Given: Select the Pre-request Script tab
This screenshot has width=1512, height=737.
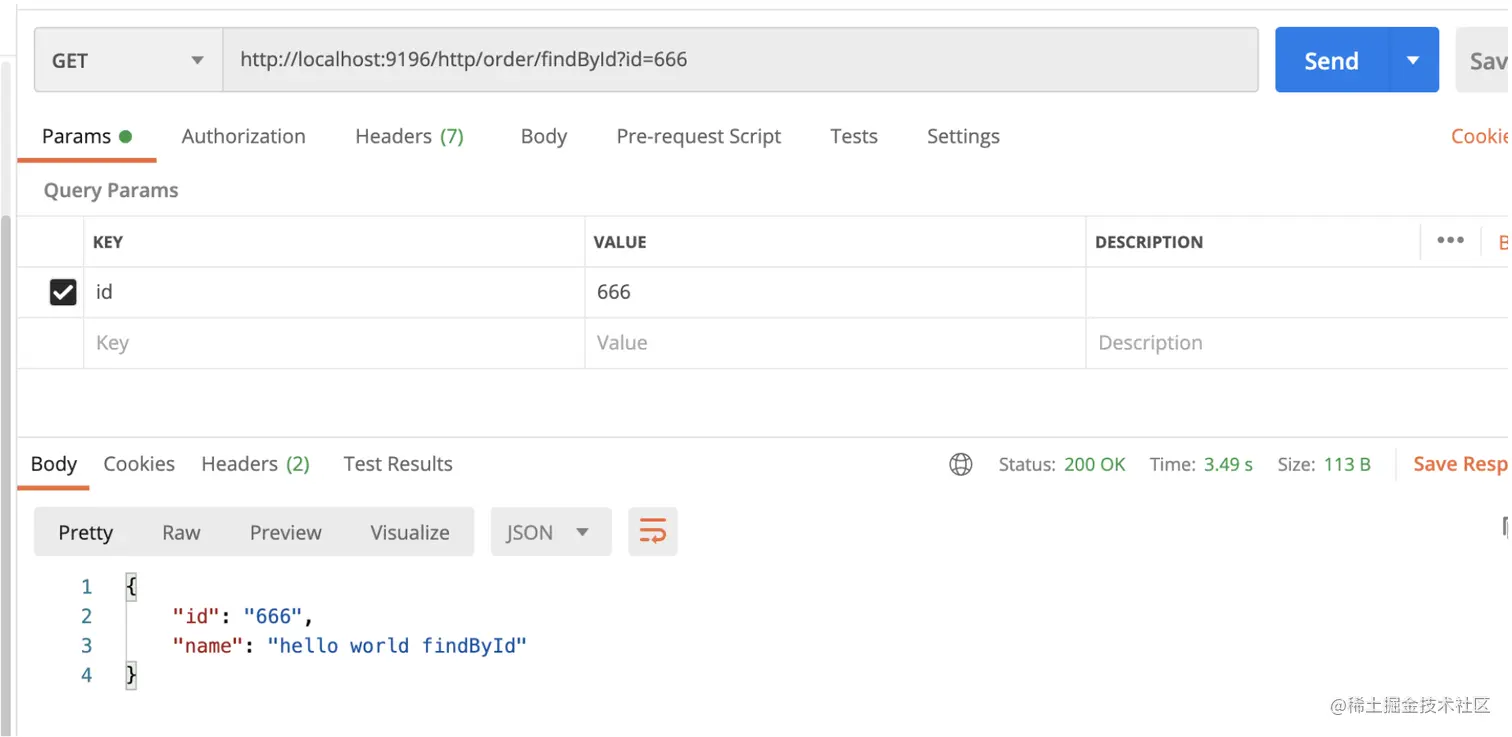Looking at the screenshot, I should (698, 136).
